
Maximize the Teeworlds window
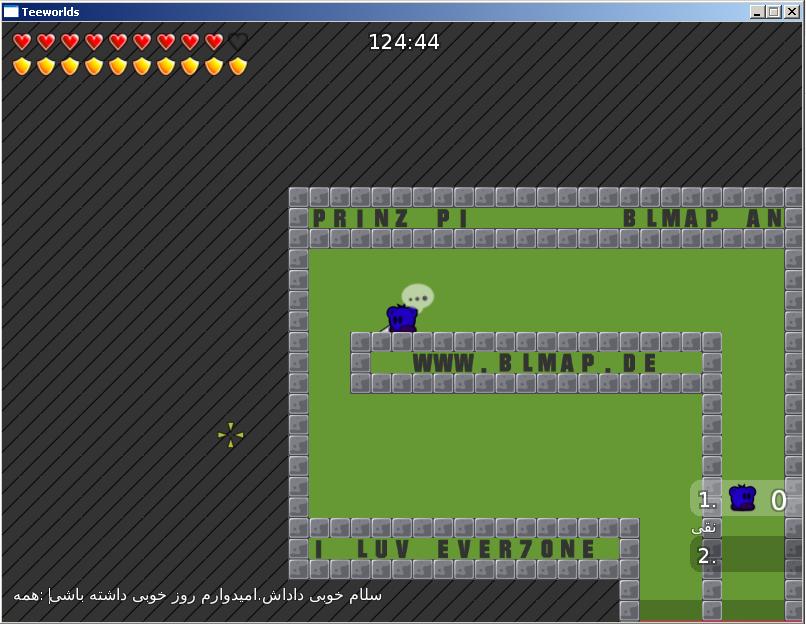[774, 12]
